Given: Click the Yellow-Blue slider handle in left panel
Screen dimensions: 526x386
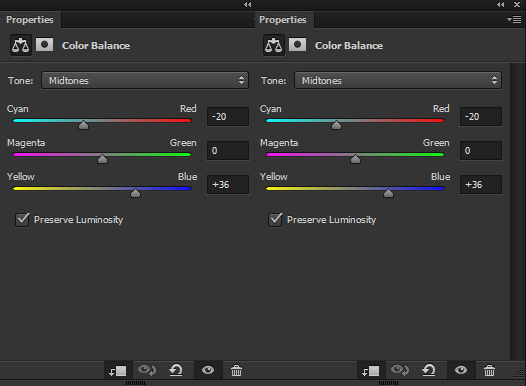Looking at the screenshot, I should point(136,193).
